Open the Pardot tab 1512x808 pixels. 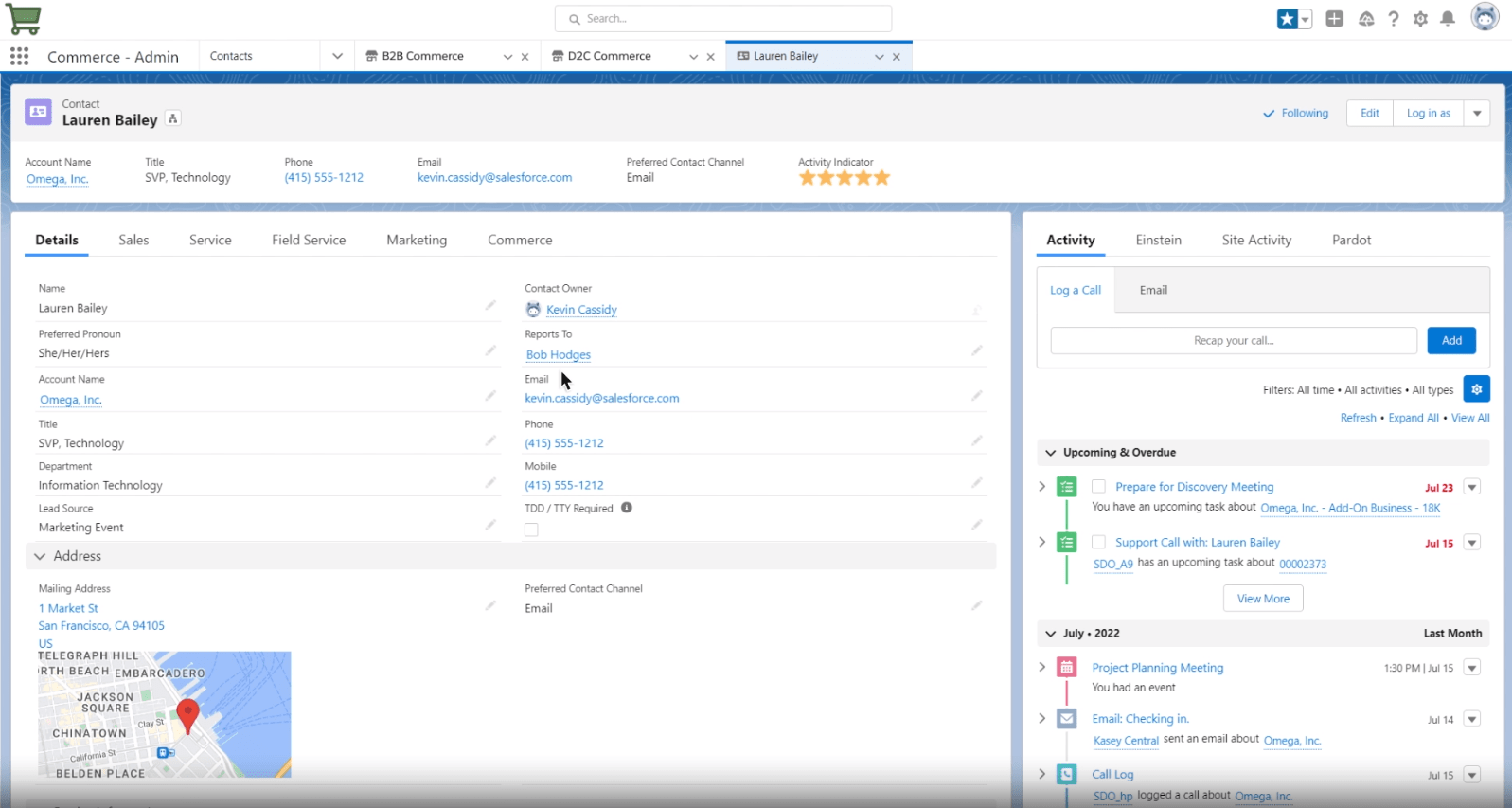click(x=1351, y=241)
